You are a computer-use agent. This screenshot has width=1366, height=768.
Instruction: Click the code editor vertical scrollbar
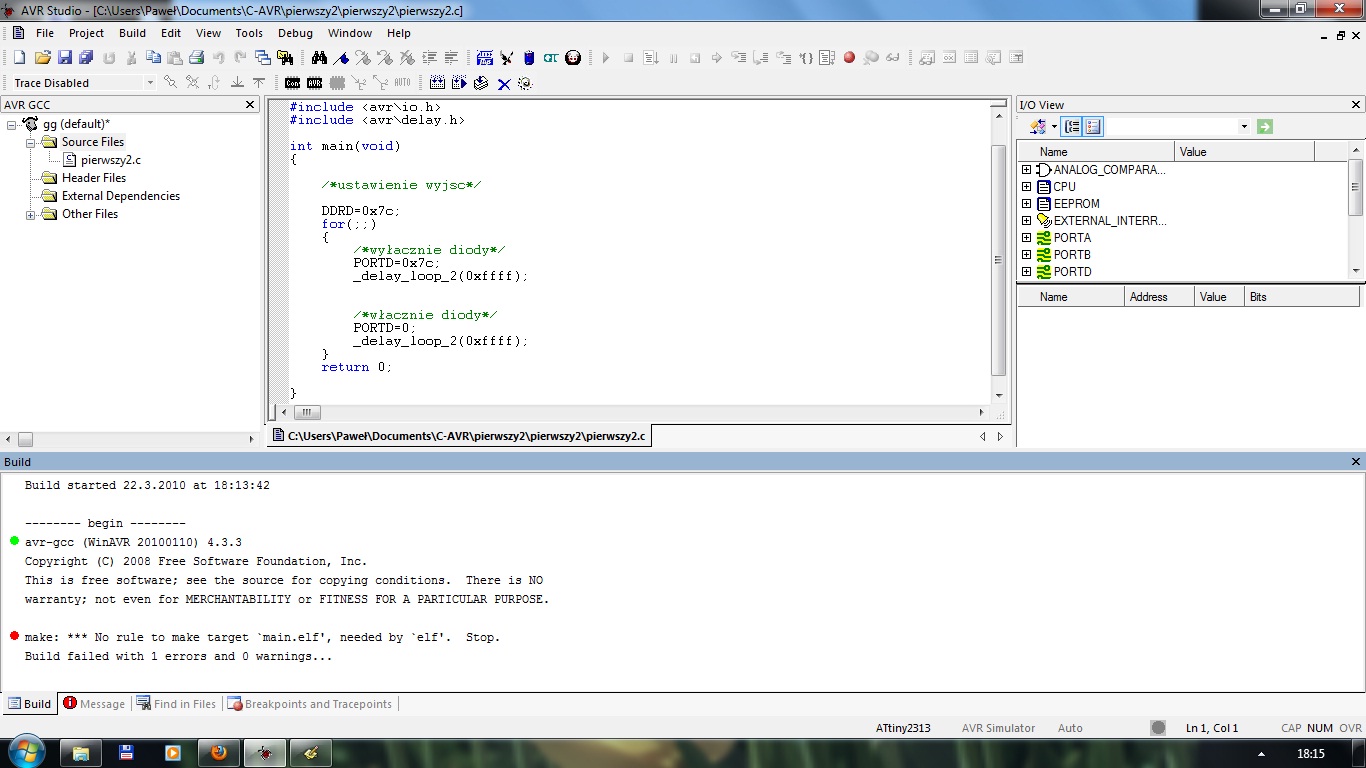(998, 258)
